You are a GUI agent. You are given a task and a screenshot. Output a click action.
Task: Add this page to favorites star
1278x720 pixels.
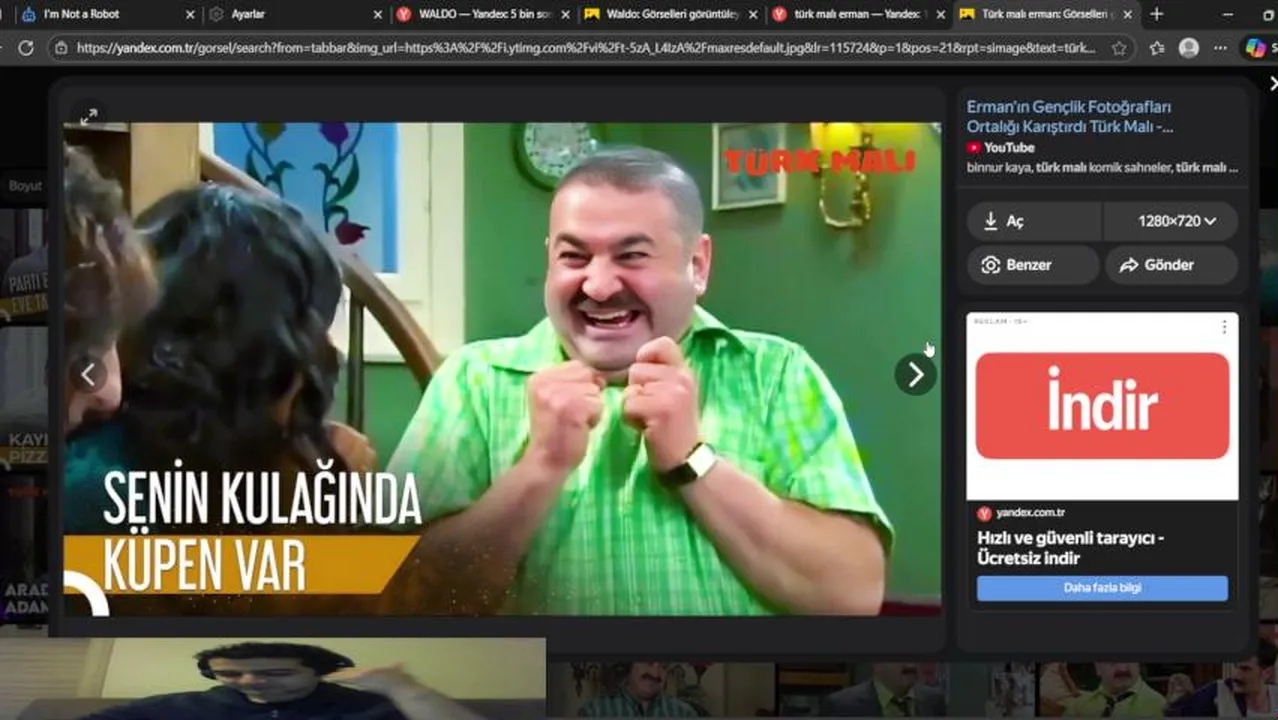(1119, 48)
